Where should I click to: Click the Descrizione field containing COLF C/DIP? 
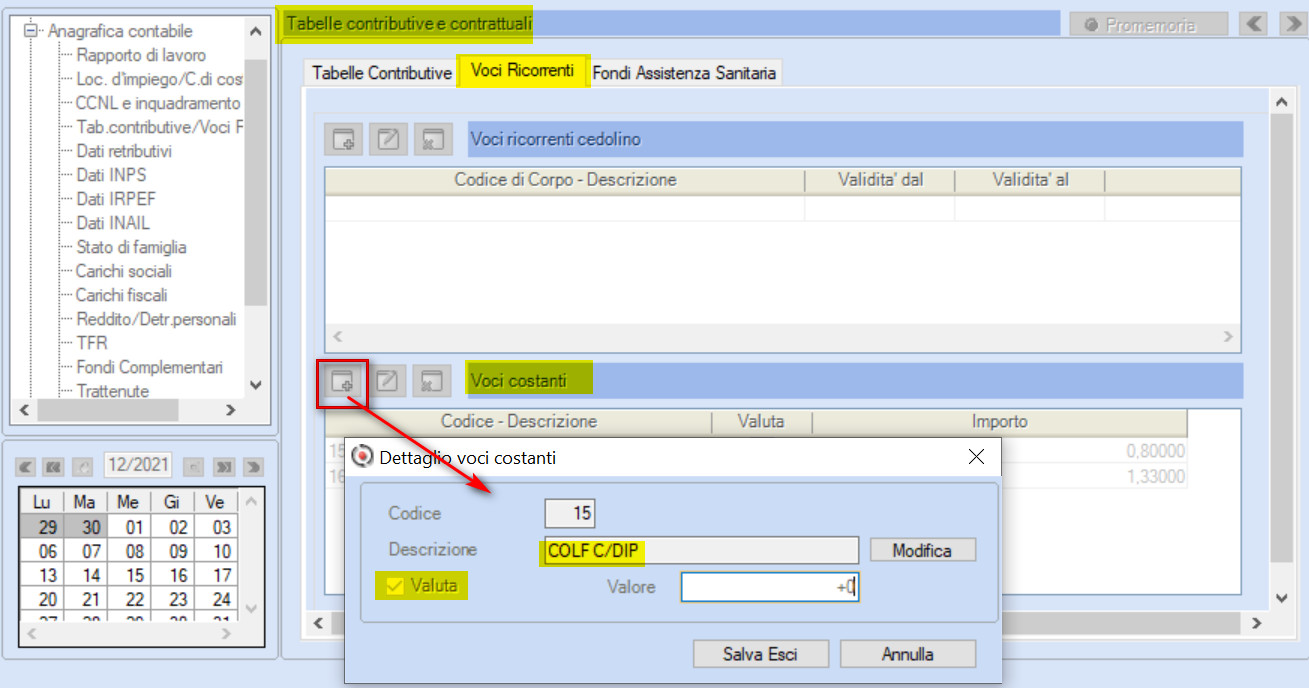pos(701,550)
